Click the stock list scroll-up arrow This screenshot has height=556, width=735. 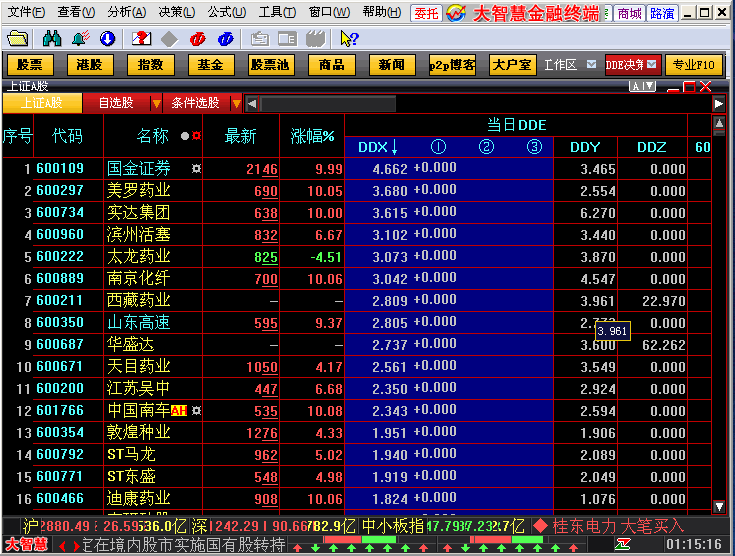[x=719, y=124]
